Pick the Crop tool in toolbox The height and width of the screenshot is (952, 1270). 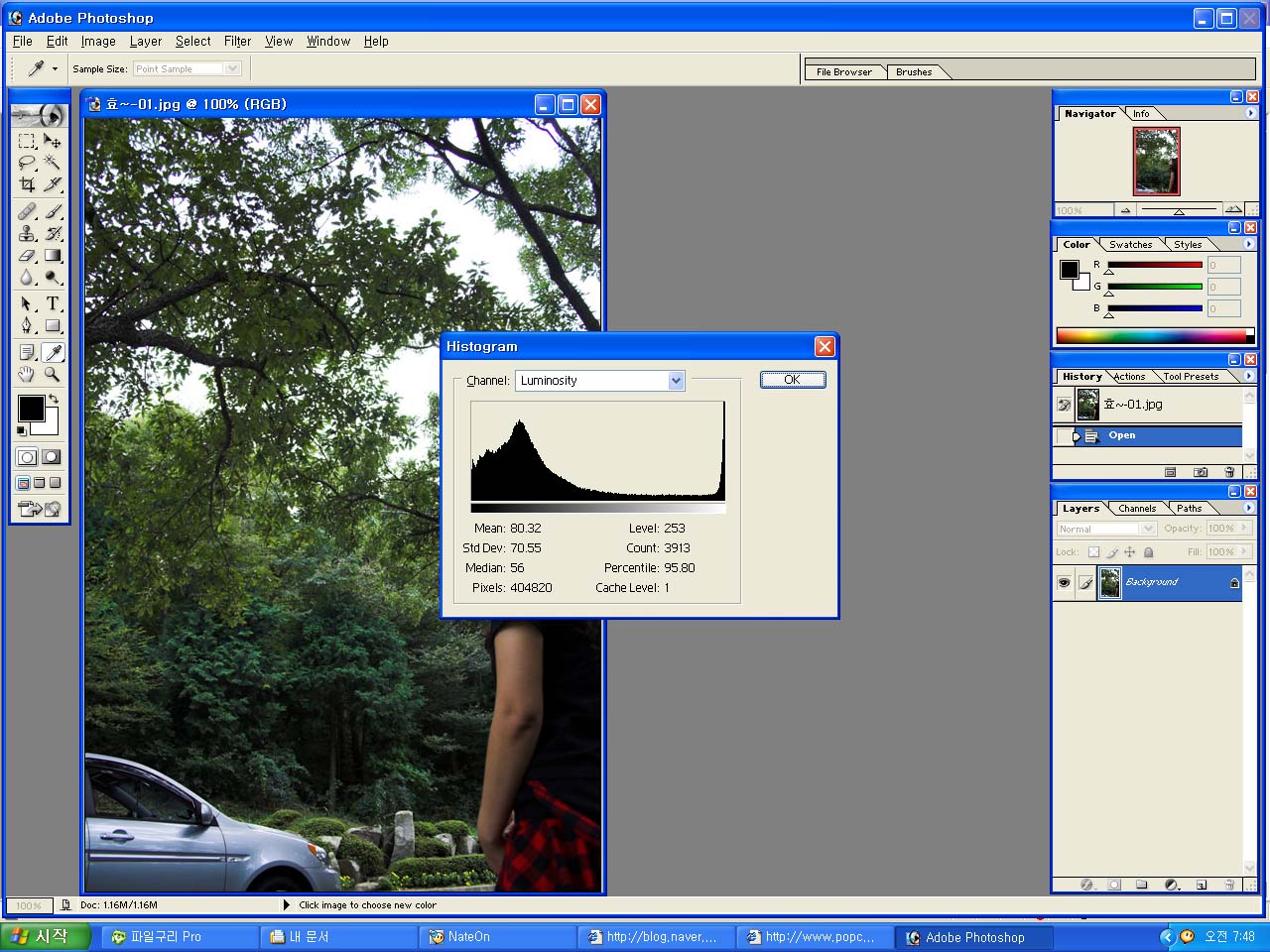coord(27,184)
